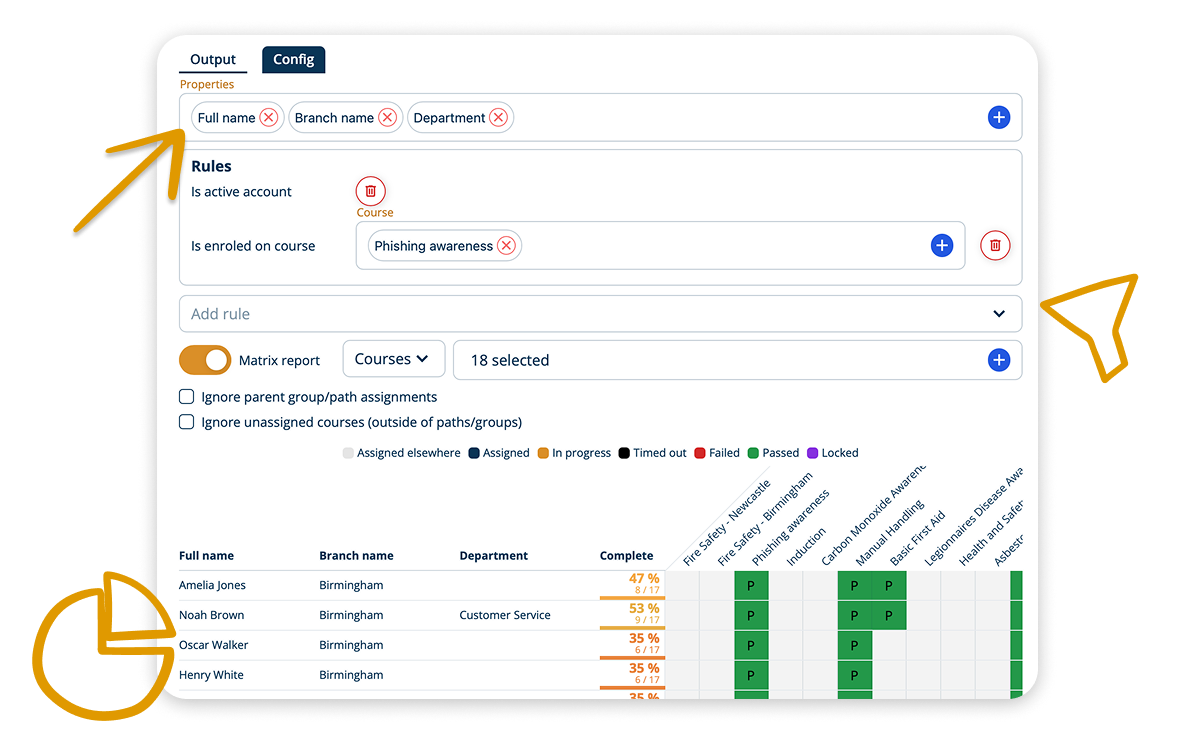Toggle the Matrix report switch

point(205,360)
